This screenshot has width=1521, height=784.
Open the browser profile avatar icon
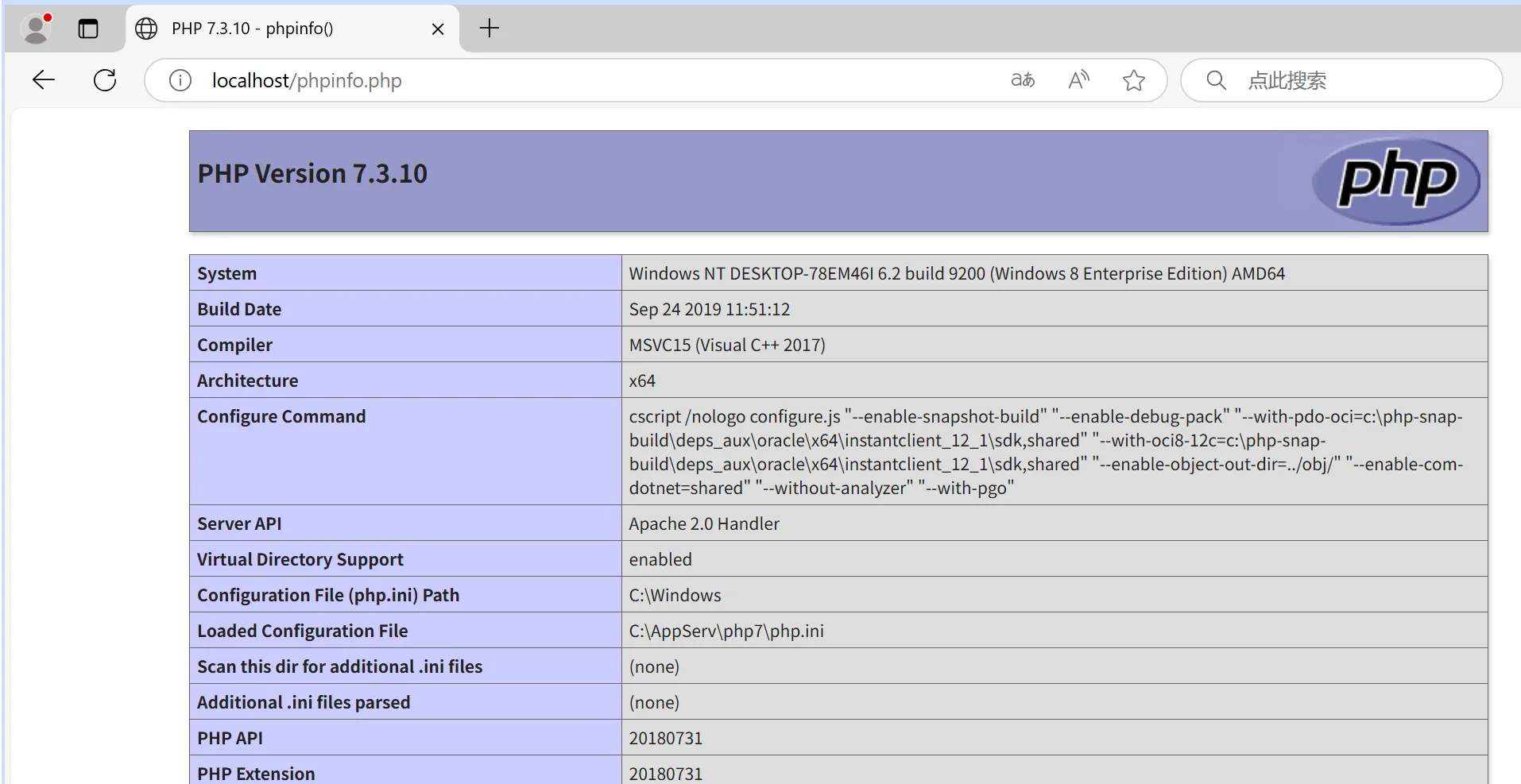(x=36, y=29)
